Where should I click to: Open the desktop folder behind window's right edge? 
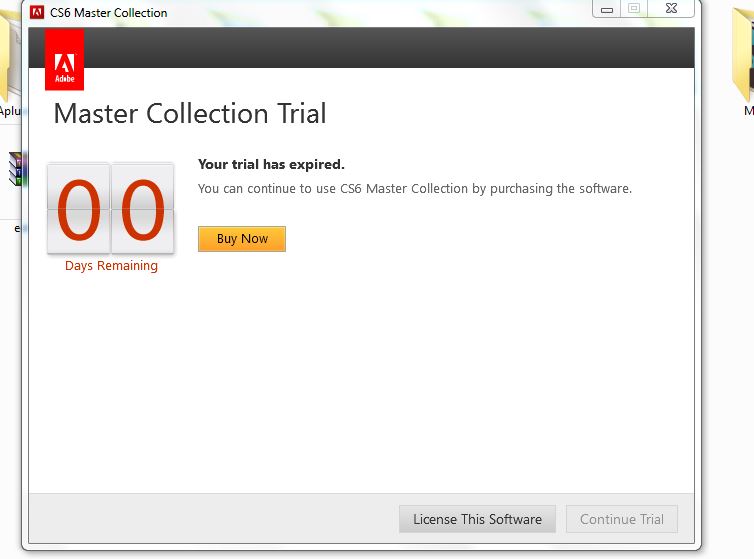tap(743, 55)
